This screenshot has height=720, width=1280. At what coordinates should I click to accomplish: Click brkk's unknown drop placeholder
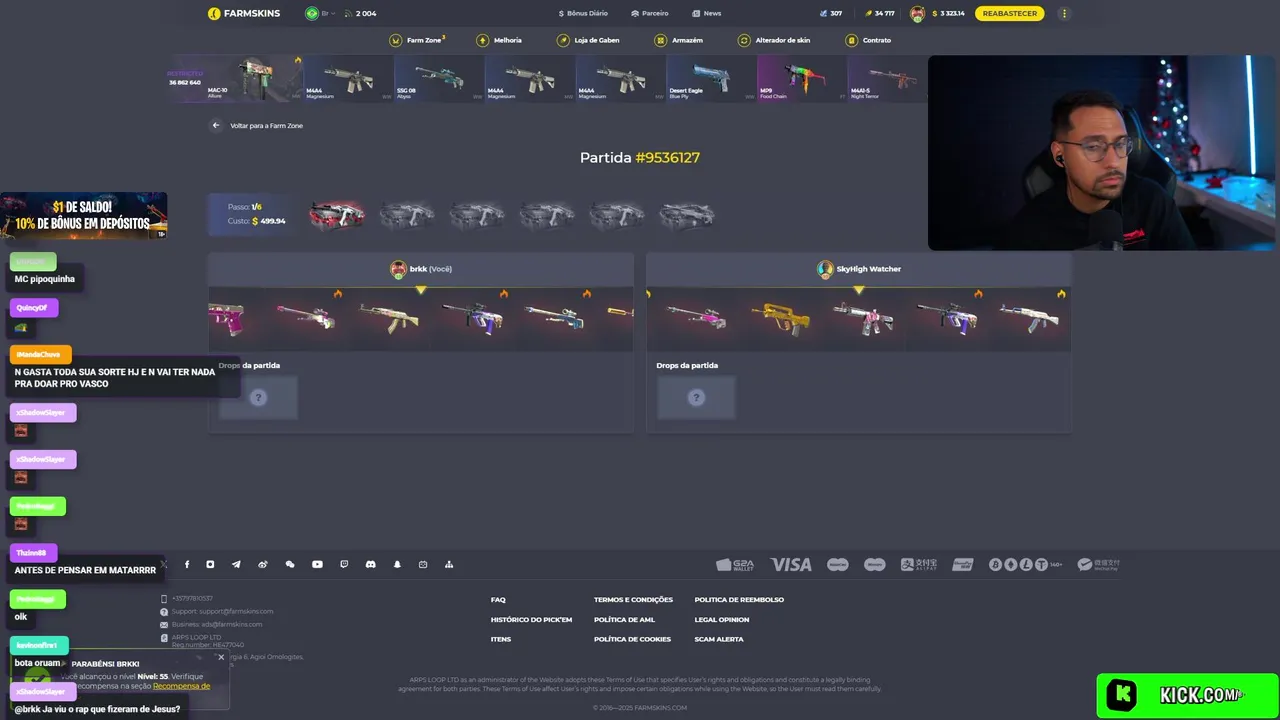point(258,397)
